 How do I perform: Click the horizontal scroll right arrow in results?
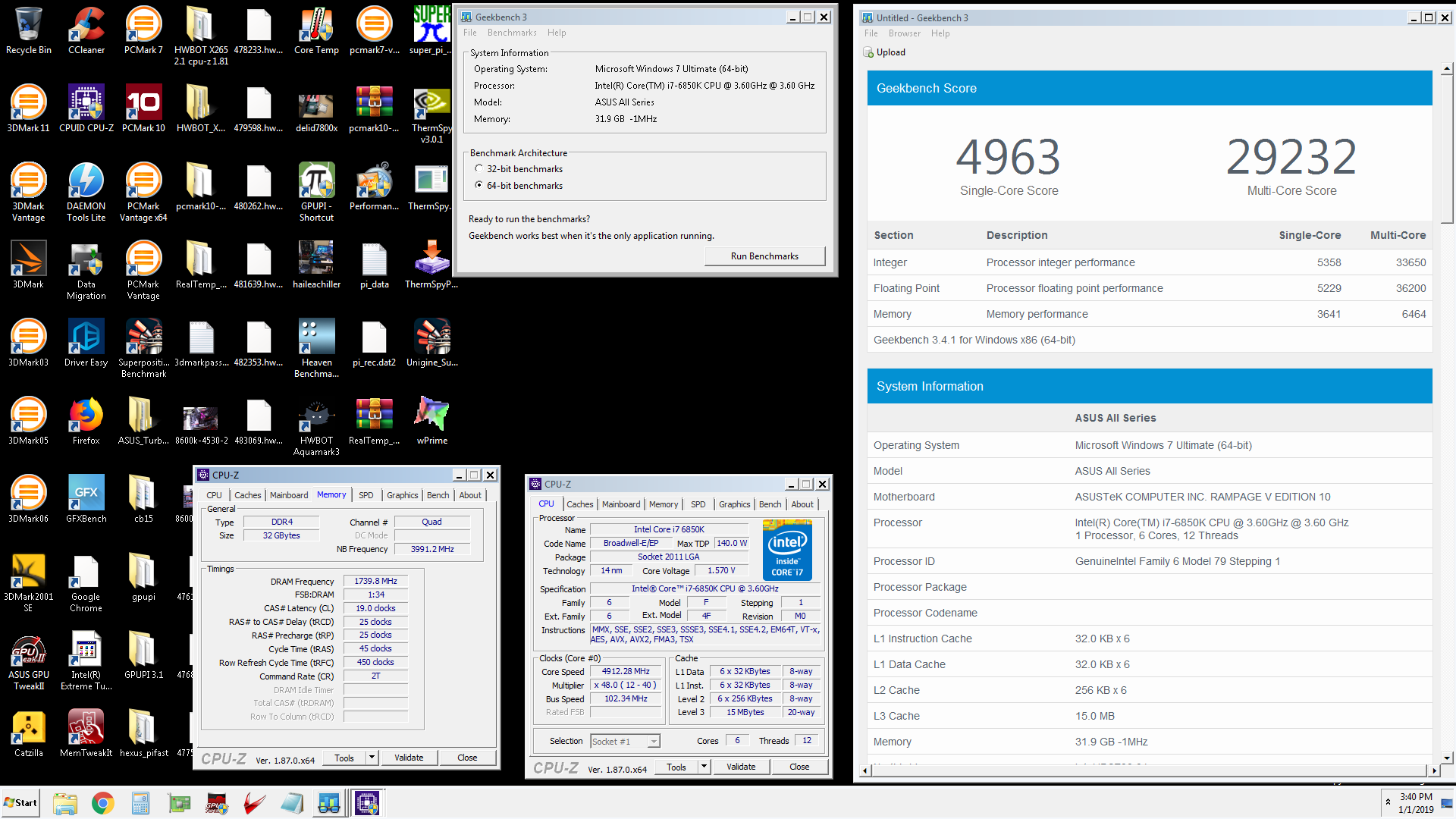tap(1433, 770)
